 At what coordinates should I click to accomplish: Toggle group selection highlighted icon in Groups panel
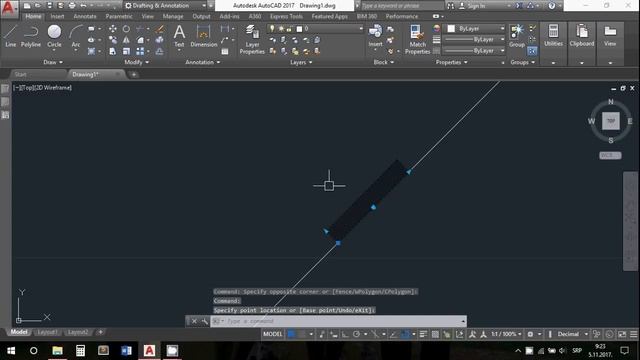532,51
